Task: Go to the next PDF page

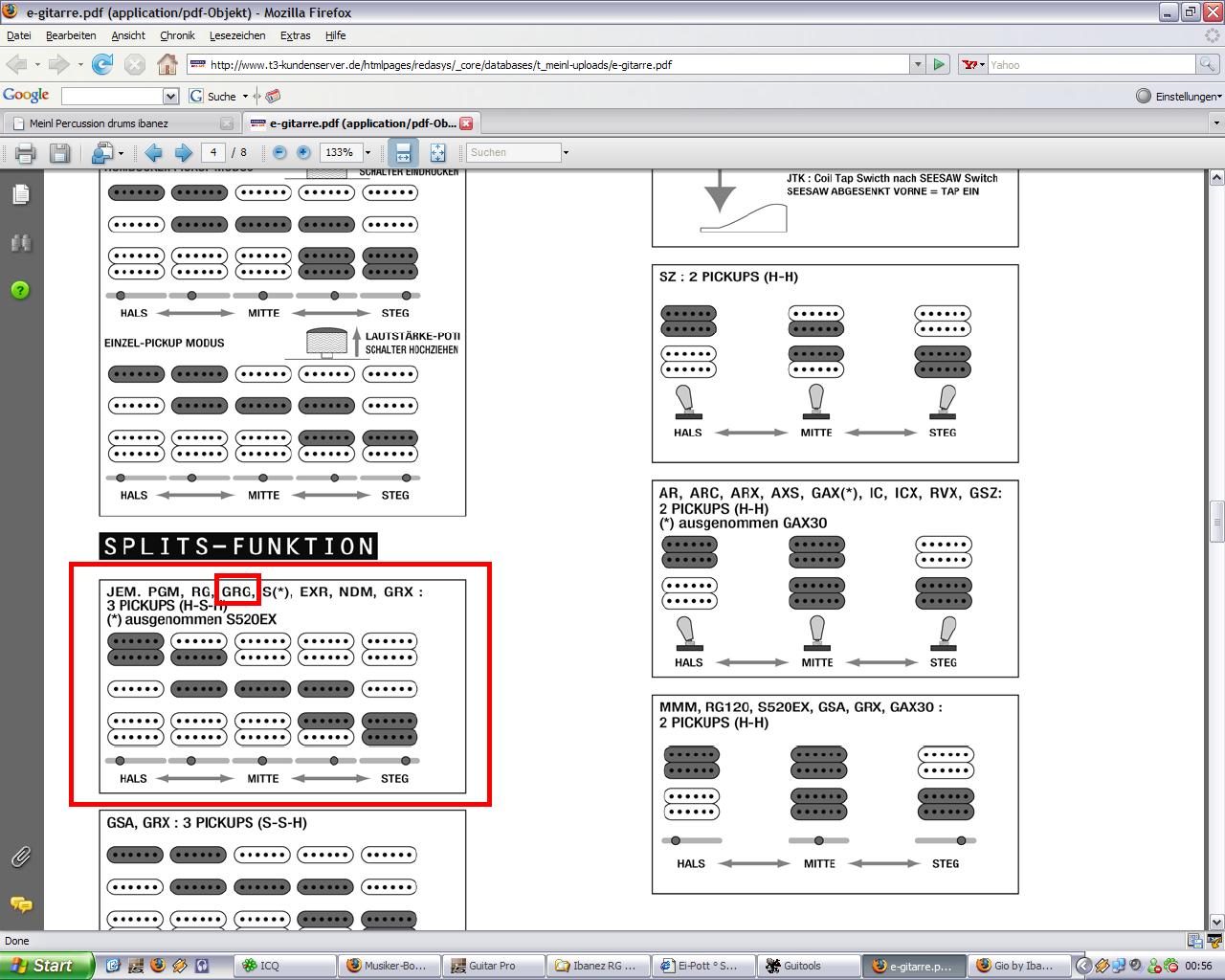Action: [183, 152]
